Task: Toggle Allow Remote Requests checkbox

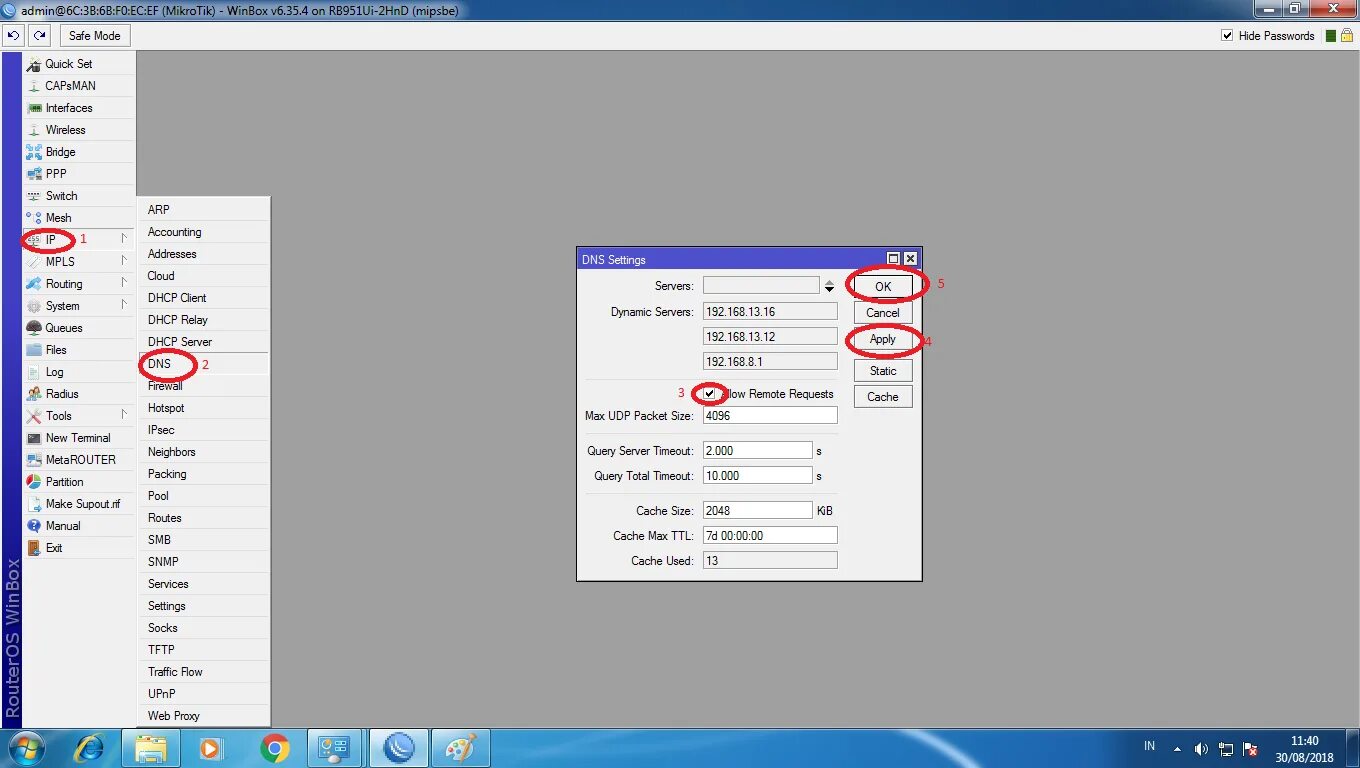Action: 710,393
